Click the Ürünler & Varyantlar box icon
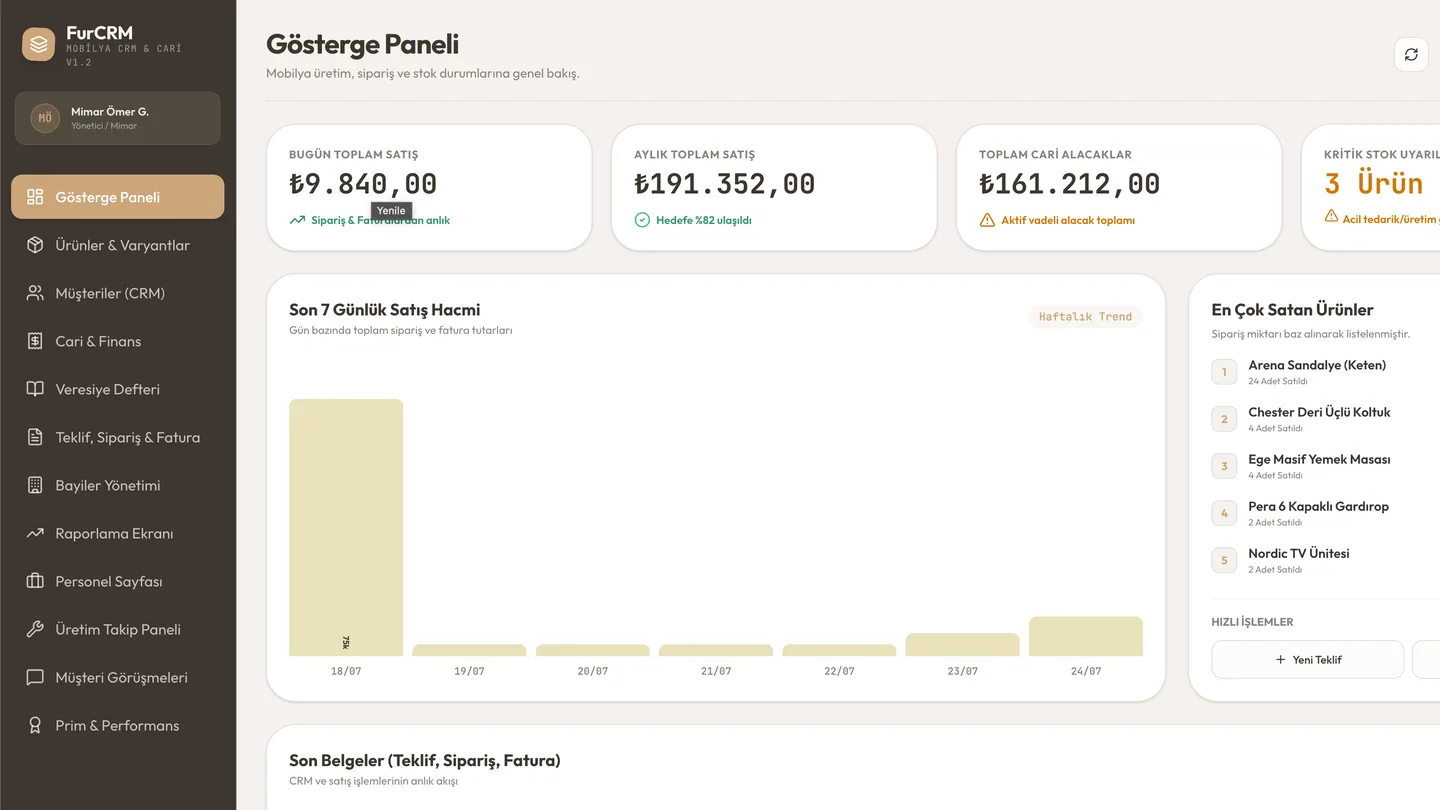 [35, 245]
